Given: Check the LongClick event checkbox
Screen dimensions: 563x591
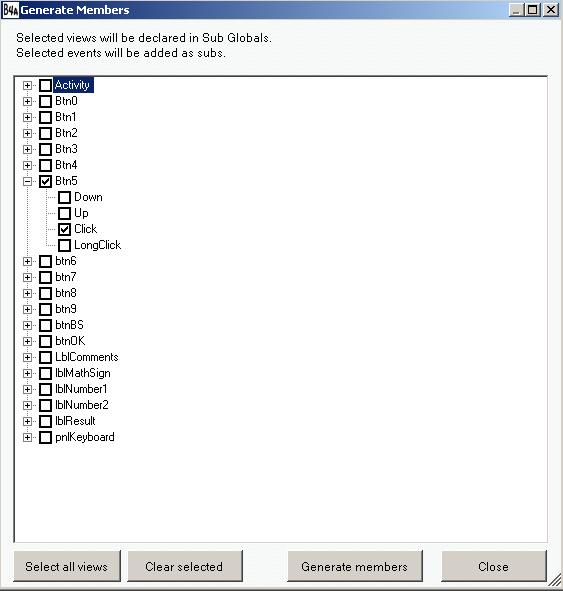Looking at the screenshot, I should (x=64, y=245).
